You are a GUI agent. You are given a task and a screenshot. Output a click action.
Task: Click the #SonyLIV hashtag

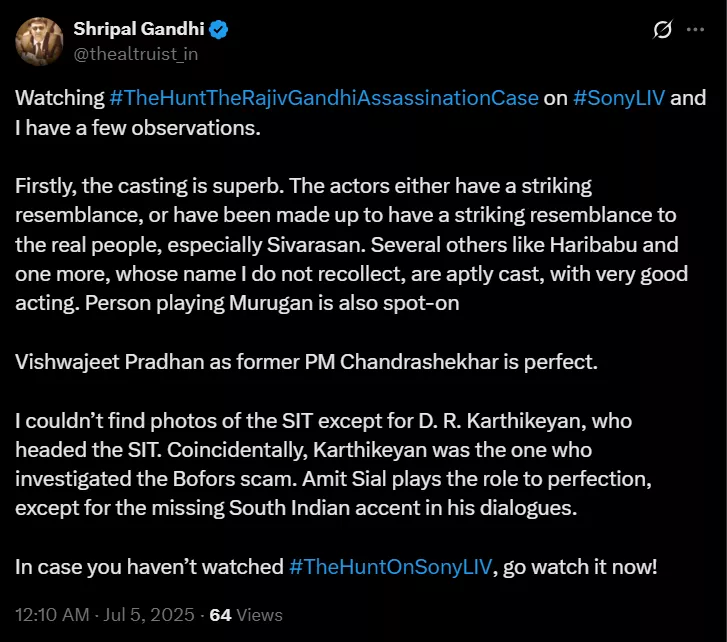pos(618,98)
